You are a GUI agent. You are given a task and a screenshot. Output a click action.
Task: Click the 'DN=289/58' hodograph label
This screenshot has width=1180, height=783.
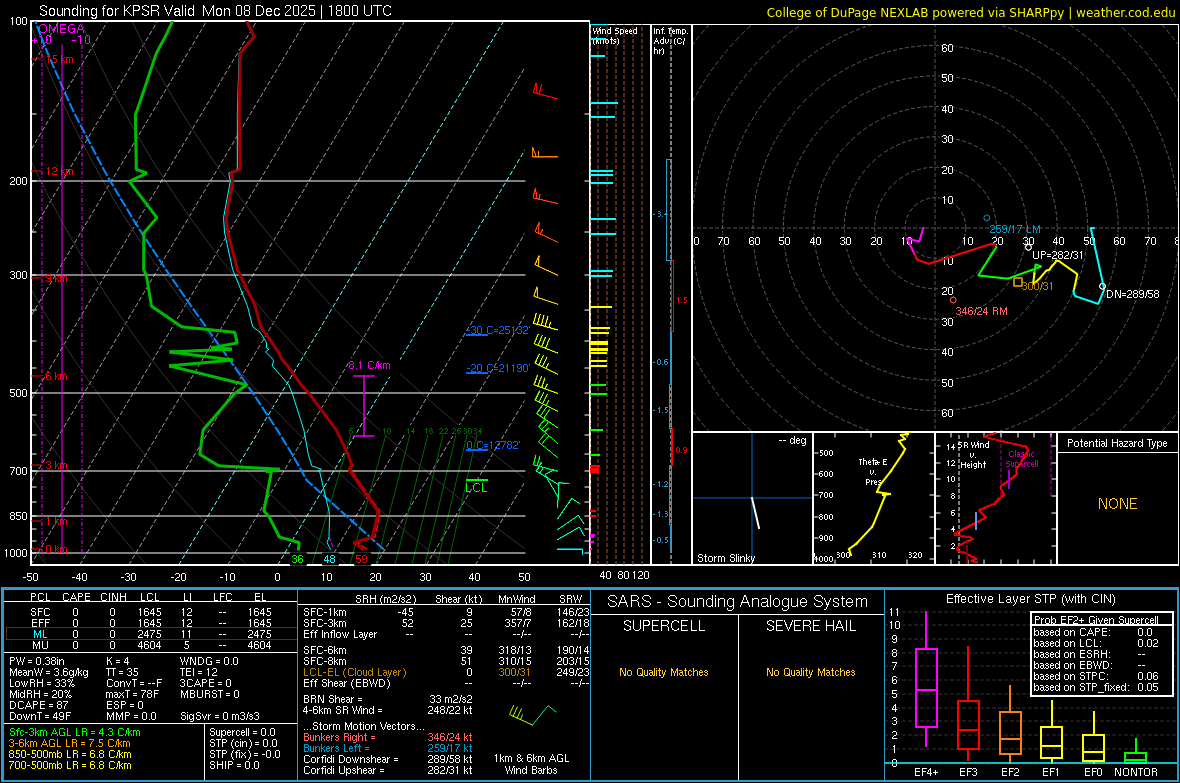tap(1133, 294)
